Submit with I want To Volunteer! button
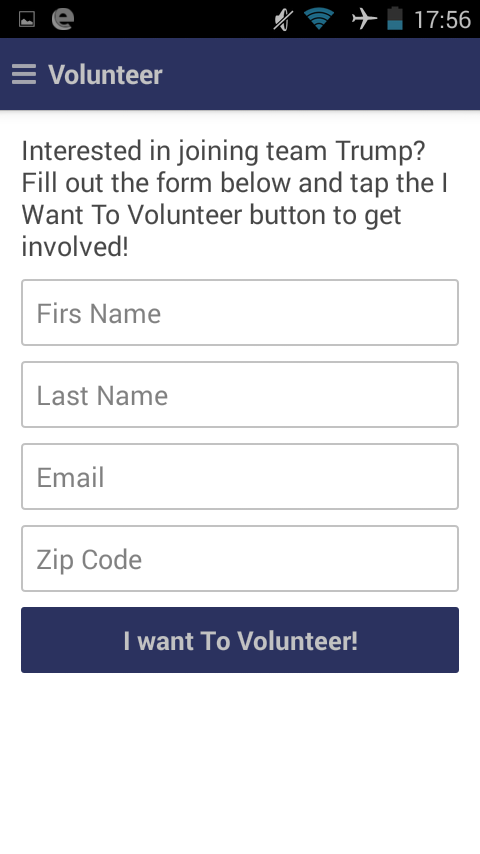This screenshot has height=854, width=480. [x=240, y=640]
